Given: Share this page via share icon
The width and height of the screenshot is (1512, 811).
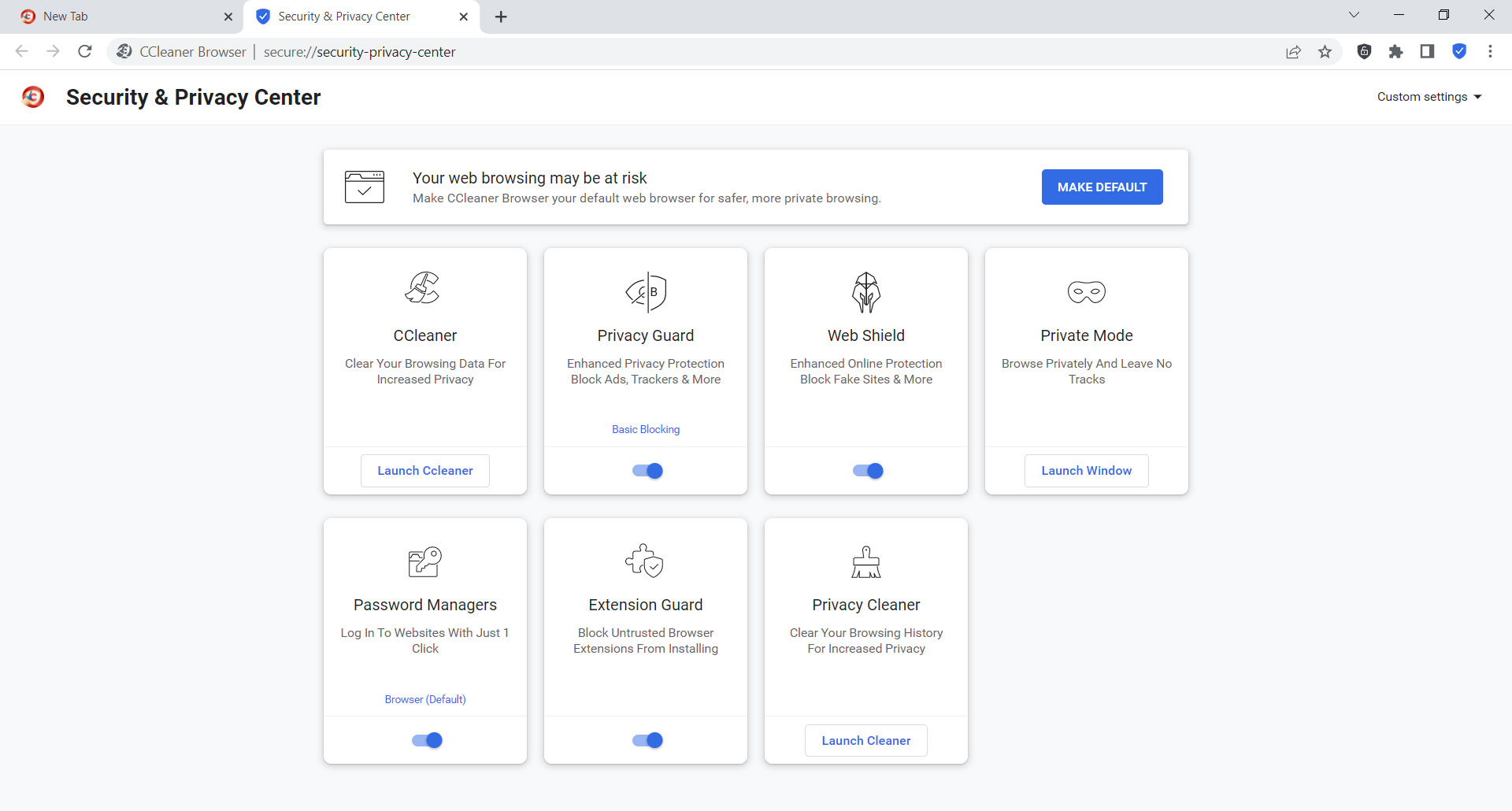Looking at the screenshot, I should coord(1293,51).
